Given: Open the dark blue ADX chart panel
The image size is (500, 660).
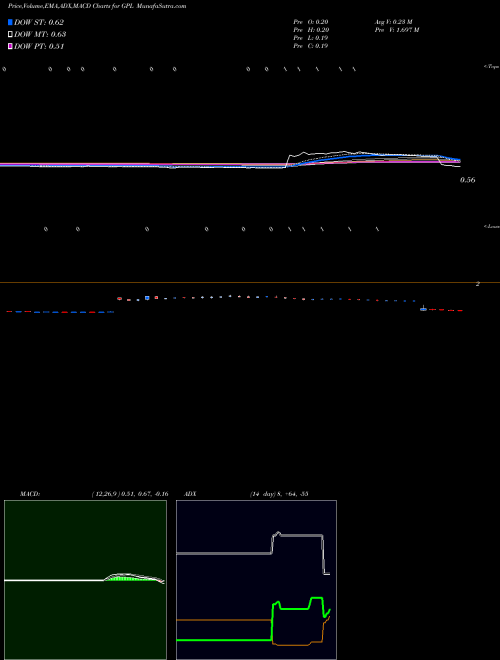Looking at the screenshot, I should pos(256,580).
